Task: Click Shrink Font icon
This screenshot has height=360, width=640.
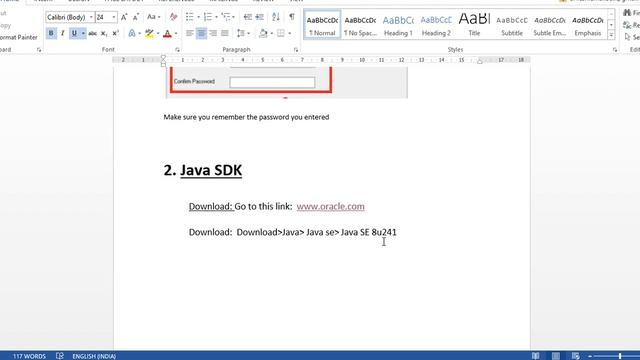Action: click(x=136, y=17)
